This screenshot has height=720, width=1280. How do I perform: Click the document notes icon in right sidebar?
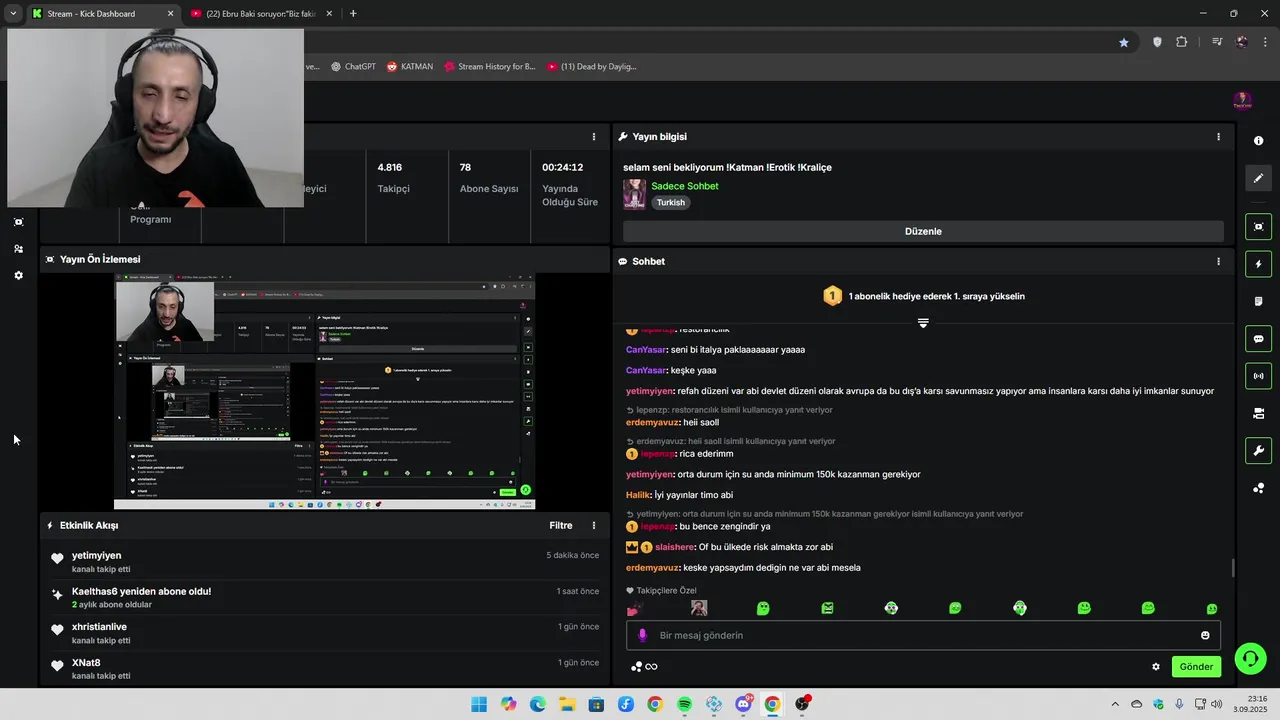pos(1258,301)
